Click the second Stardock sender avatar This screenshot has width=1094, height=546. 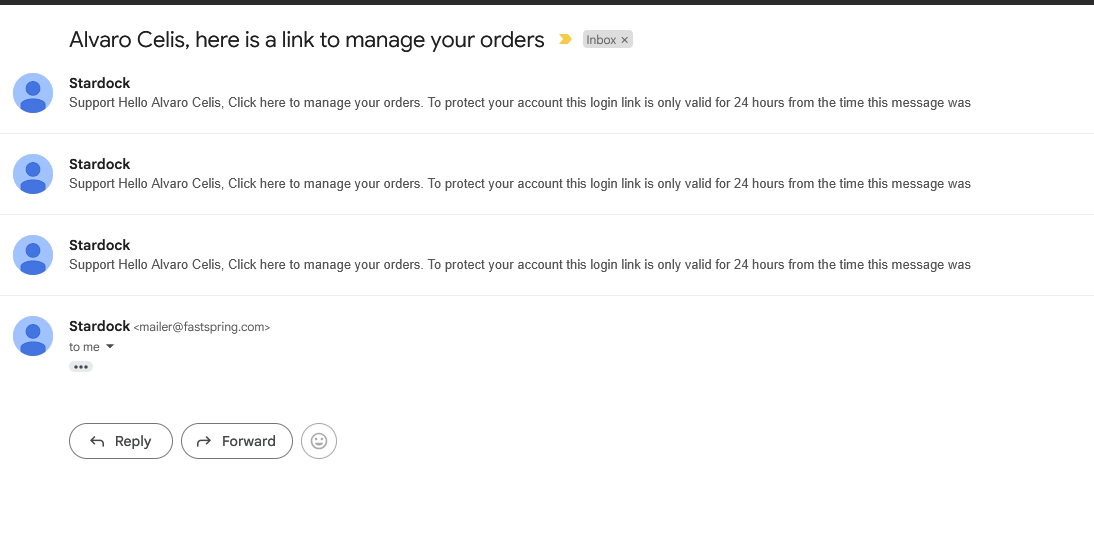[x=33, y=174]
